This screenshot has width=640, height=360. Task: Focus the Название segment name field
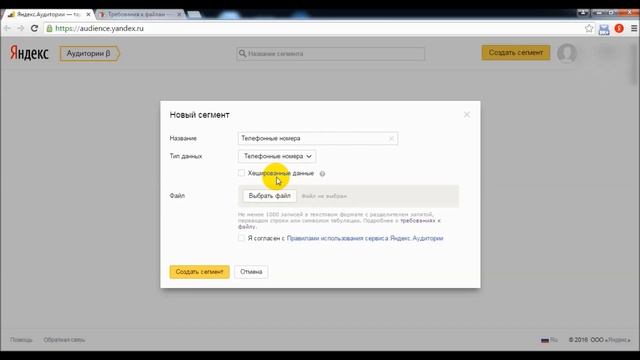click(x=318, y=138)
